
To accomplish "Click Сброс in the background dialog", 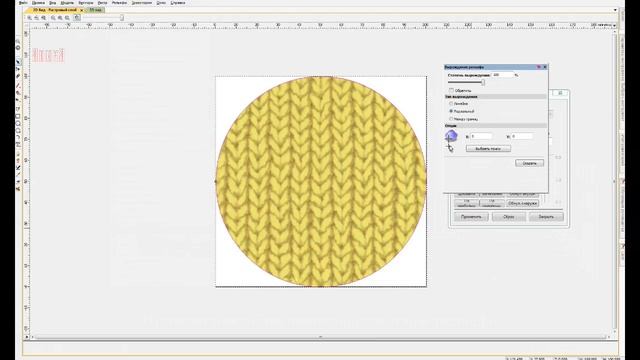I will click(x=509, y=217).
